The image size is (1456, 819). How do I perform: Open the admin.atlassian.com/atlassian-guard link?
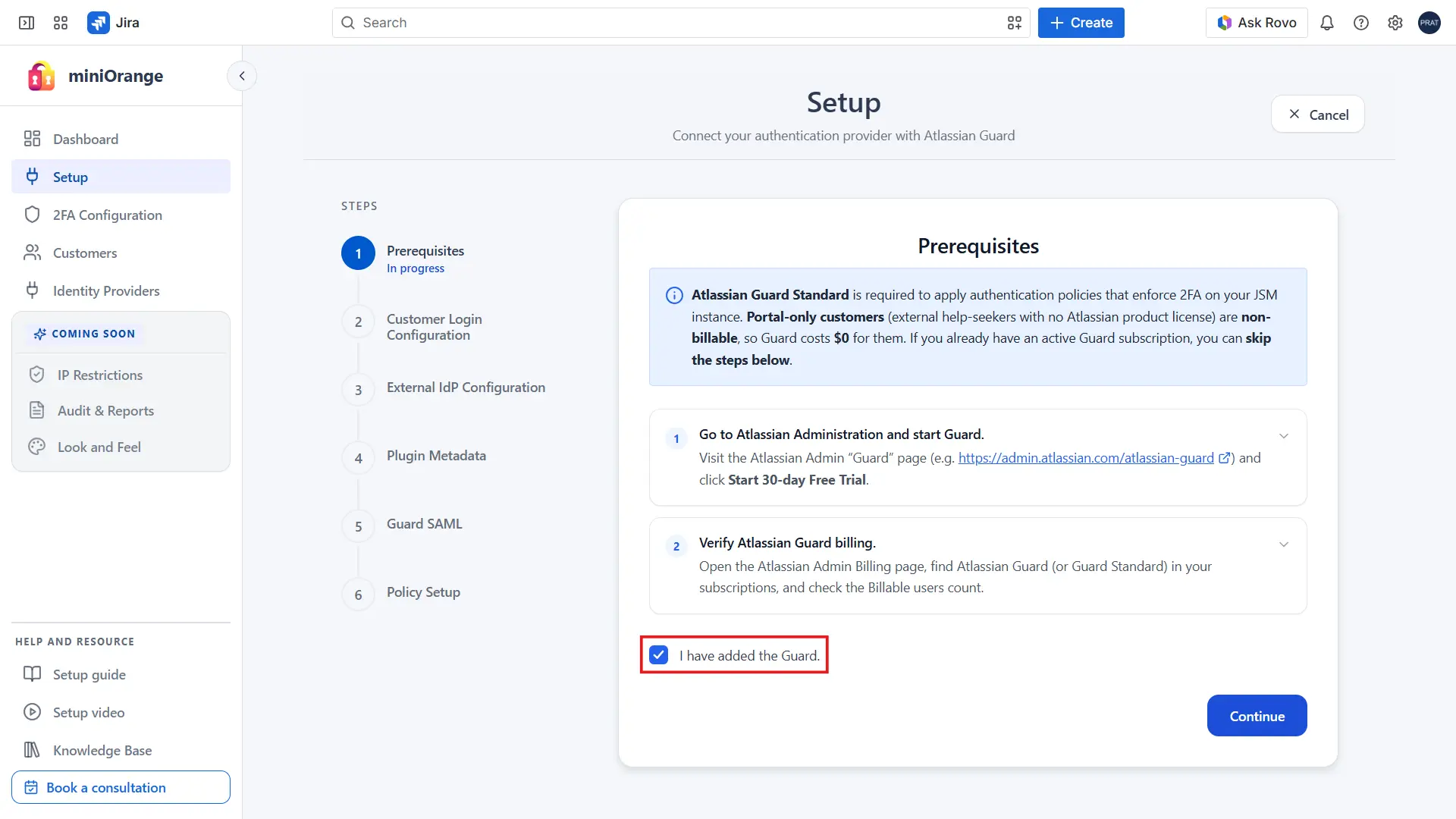coord(1086,458)
